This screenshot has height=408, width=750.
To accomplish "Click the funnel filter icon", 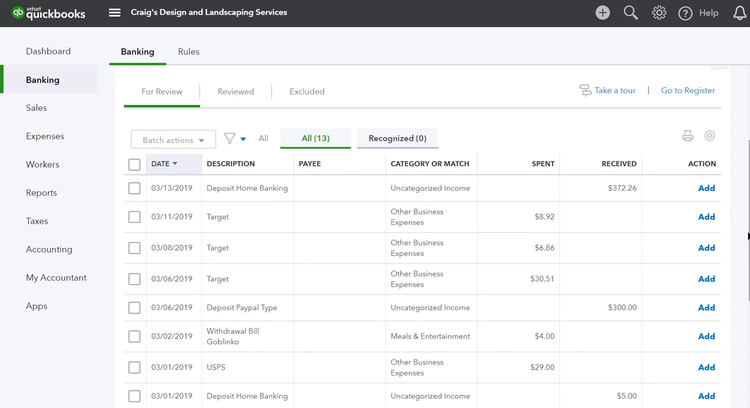I will coord(230,139).
